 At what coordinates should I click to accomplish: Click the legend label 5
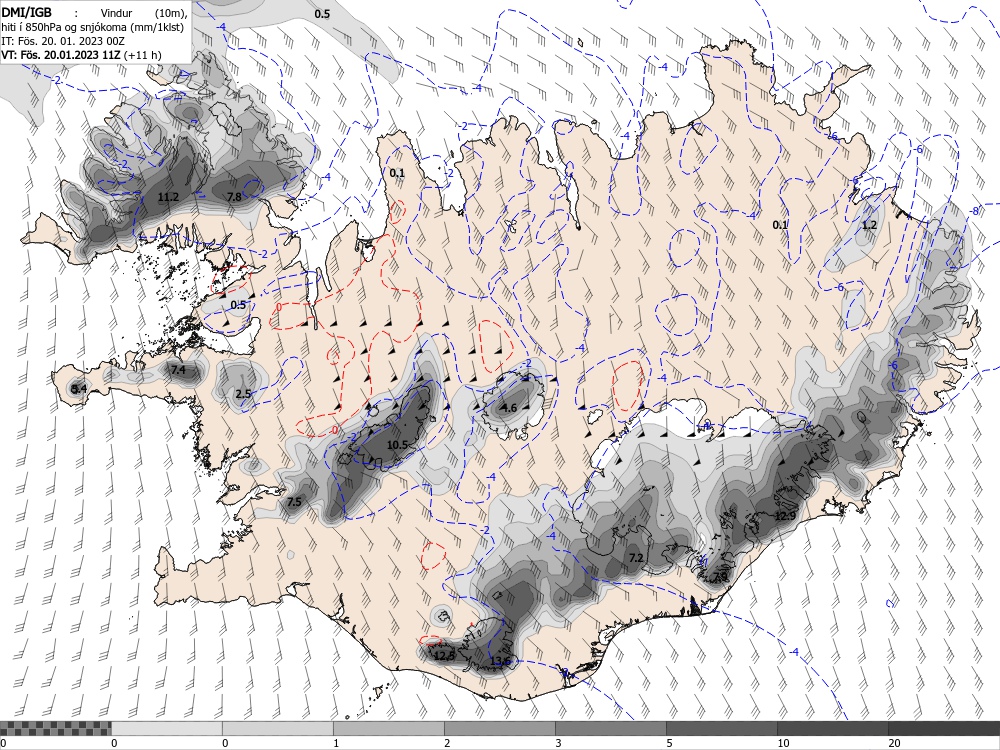tap(669, 743)
